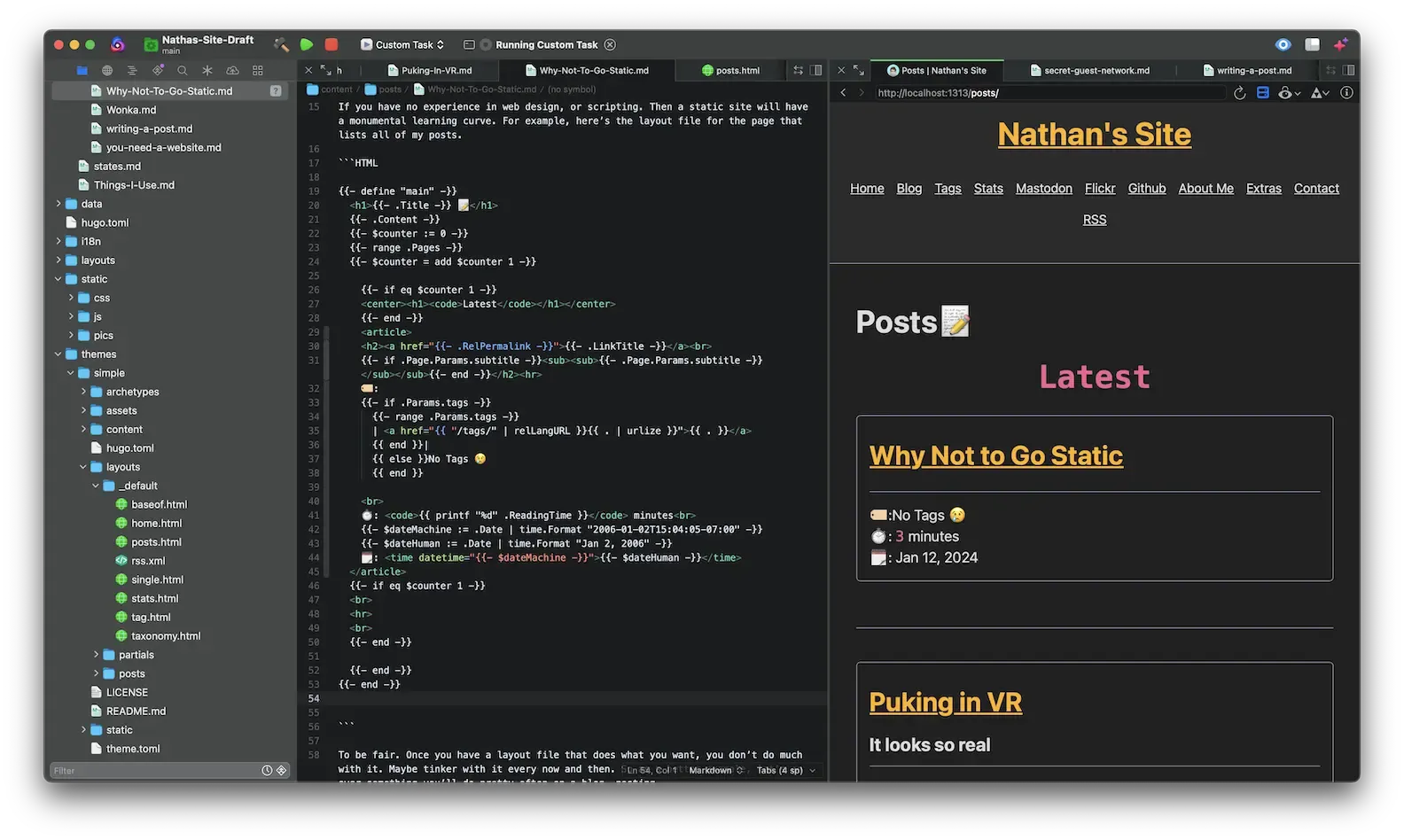Open the Custom Task dropdown
Screen dimensions: 1404x840
[402, 44]
